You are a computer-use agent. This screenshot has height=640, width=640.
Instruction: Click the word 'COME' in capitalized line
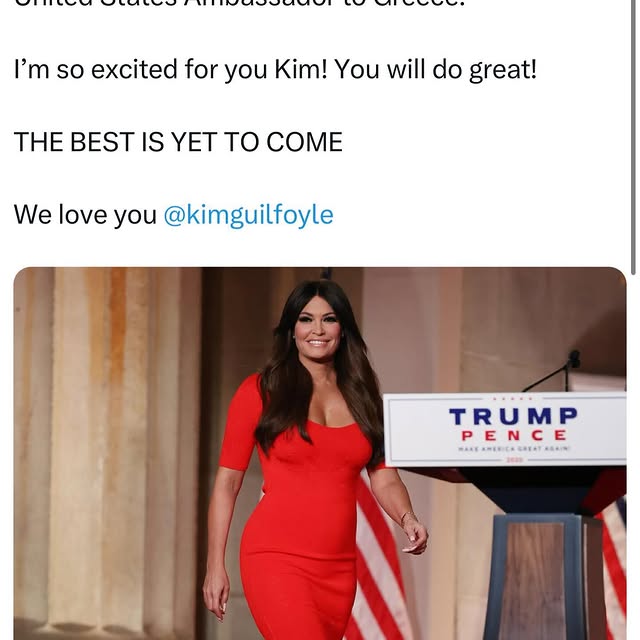304,142
